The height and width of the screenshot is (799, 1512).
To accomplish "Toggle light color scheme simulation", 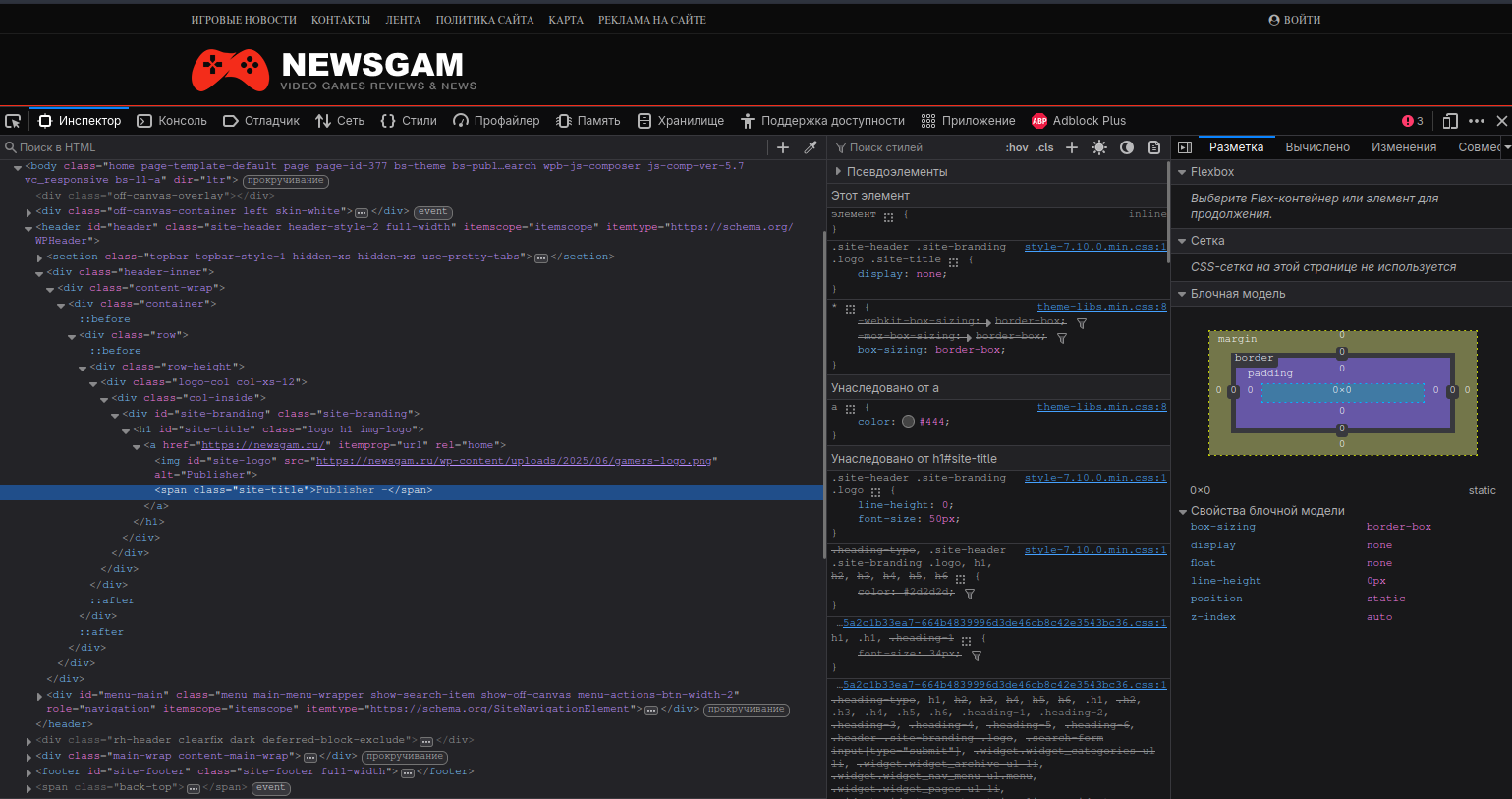I will pyautogui.click(x=1099, y=147).
